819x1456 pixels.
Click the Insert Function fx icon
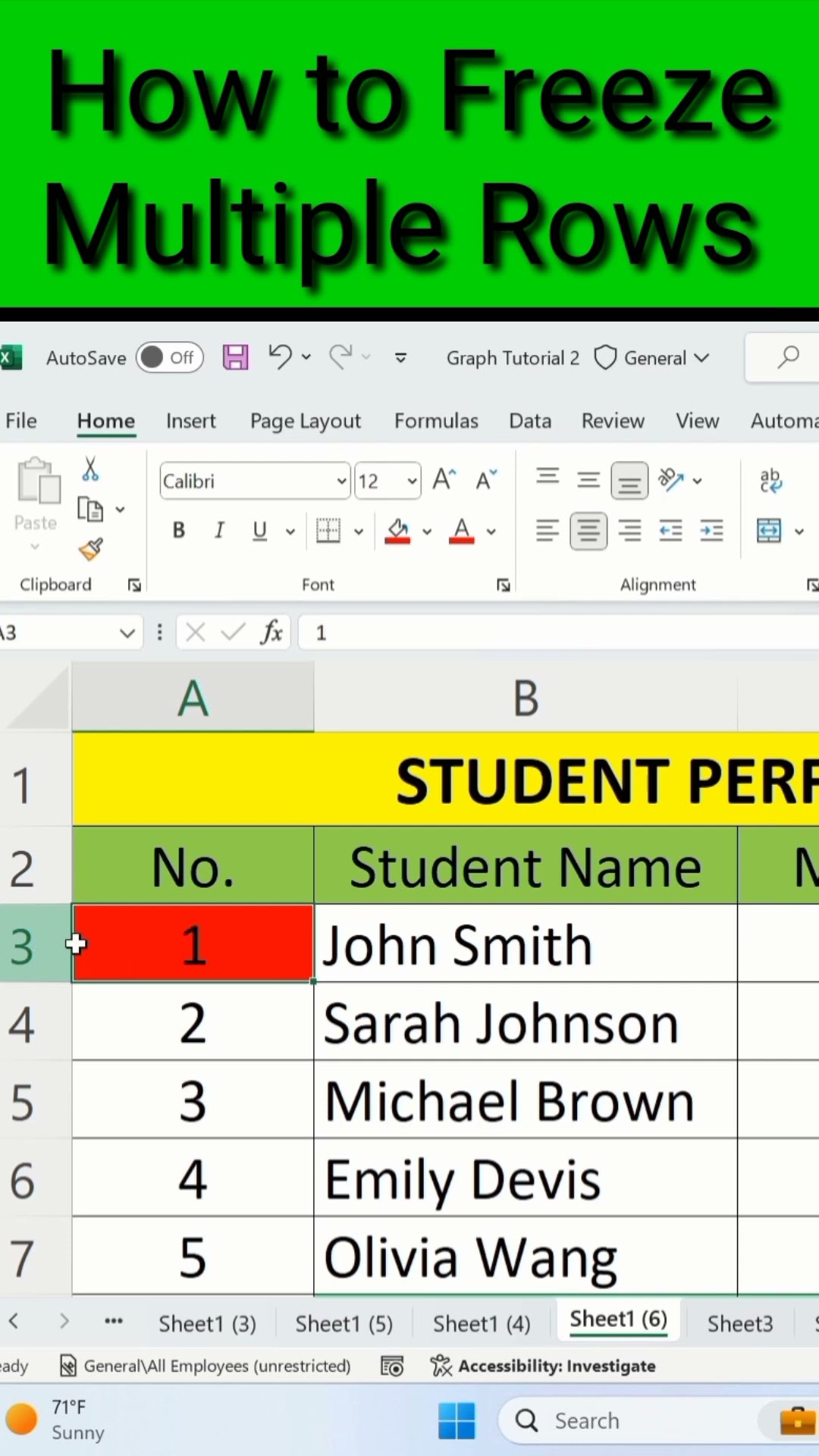pyautogui.click(x=271, y=632)
